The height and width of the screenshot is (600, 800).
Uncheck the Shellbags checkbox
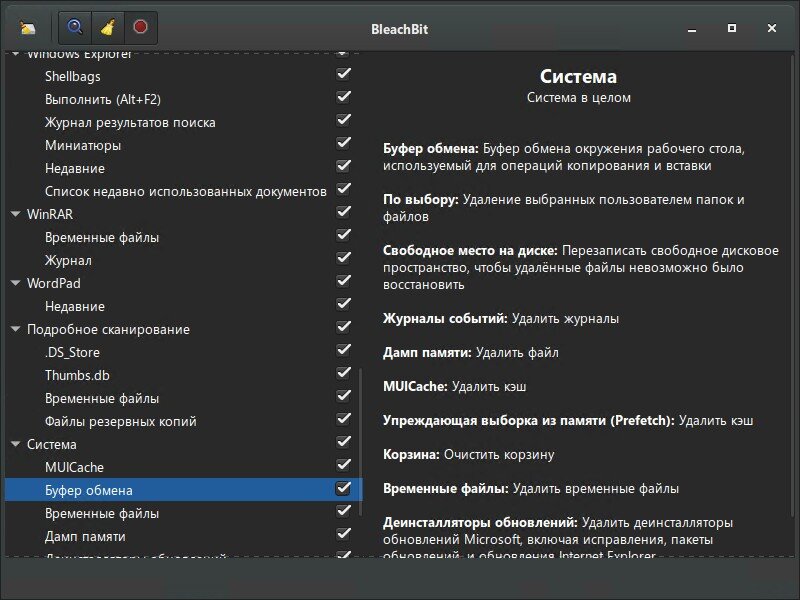tap(343, 74)
